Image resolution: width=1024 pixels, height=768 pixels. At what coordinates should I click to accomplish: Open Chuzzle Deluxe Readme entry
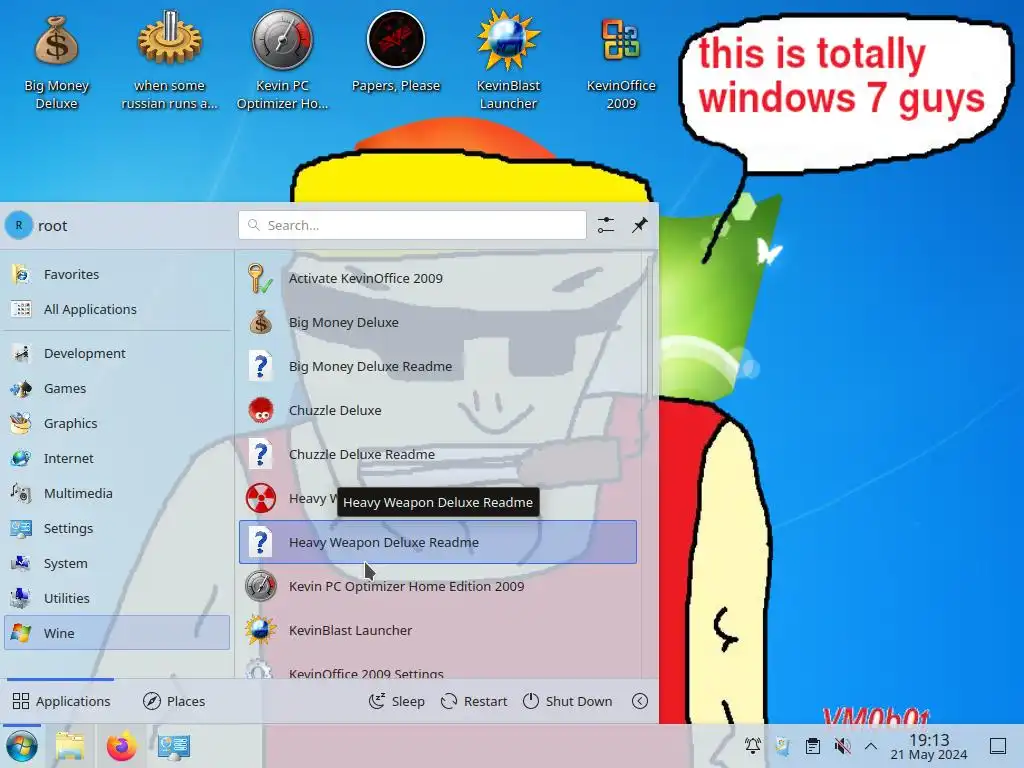tap(438, 455)
